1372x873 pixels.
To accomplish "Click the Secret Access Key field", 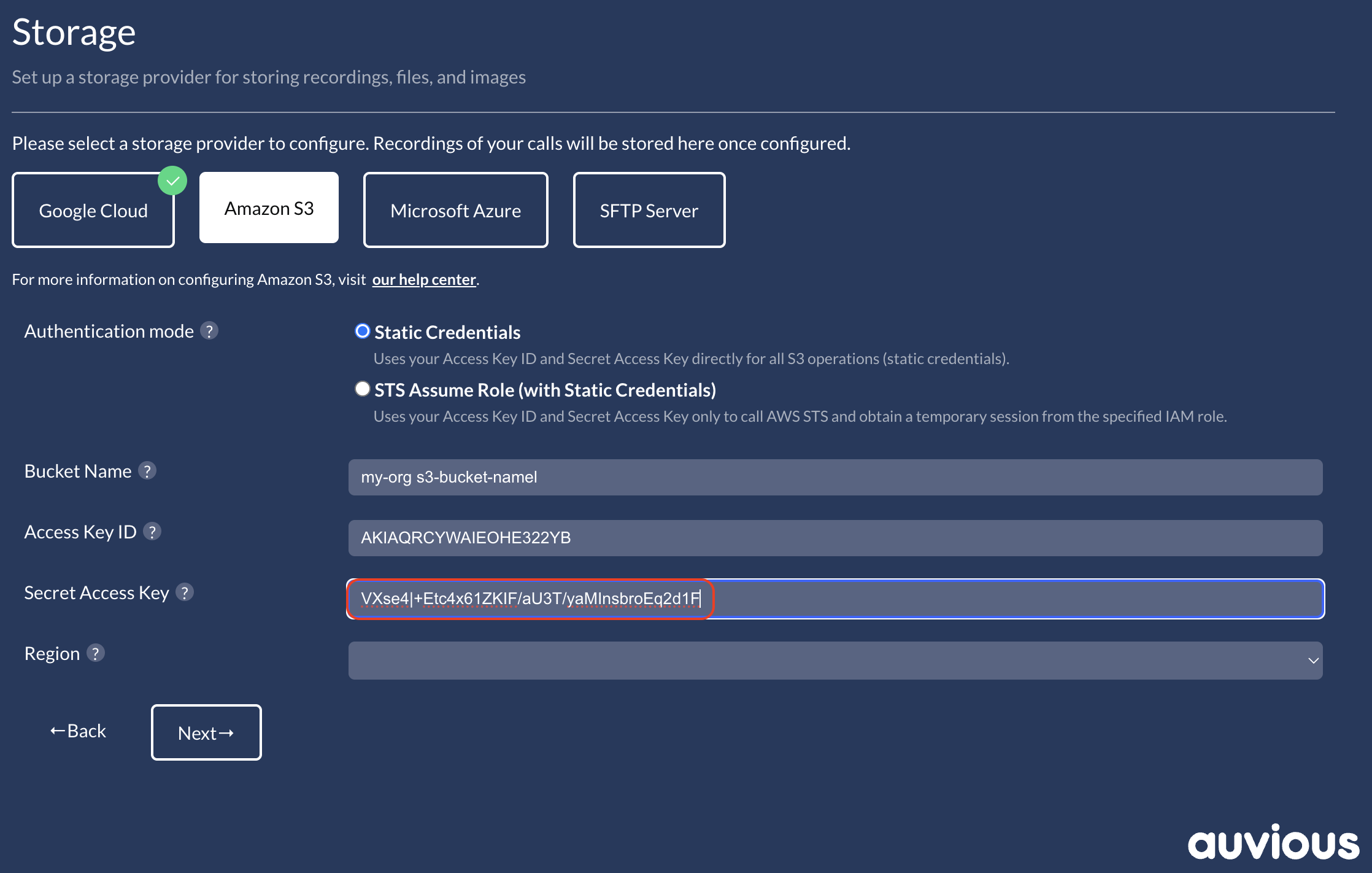I will (x=834, y=599).
